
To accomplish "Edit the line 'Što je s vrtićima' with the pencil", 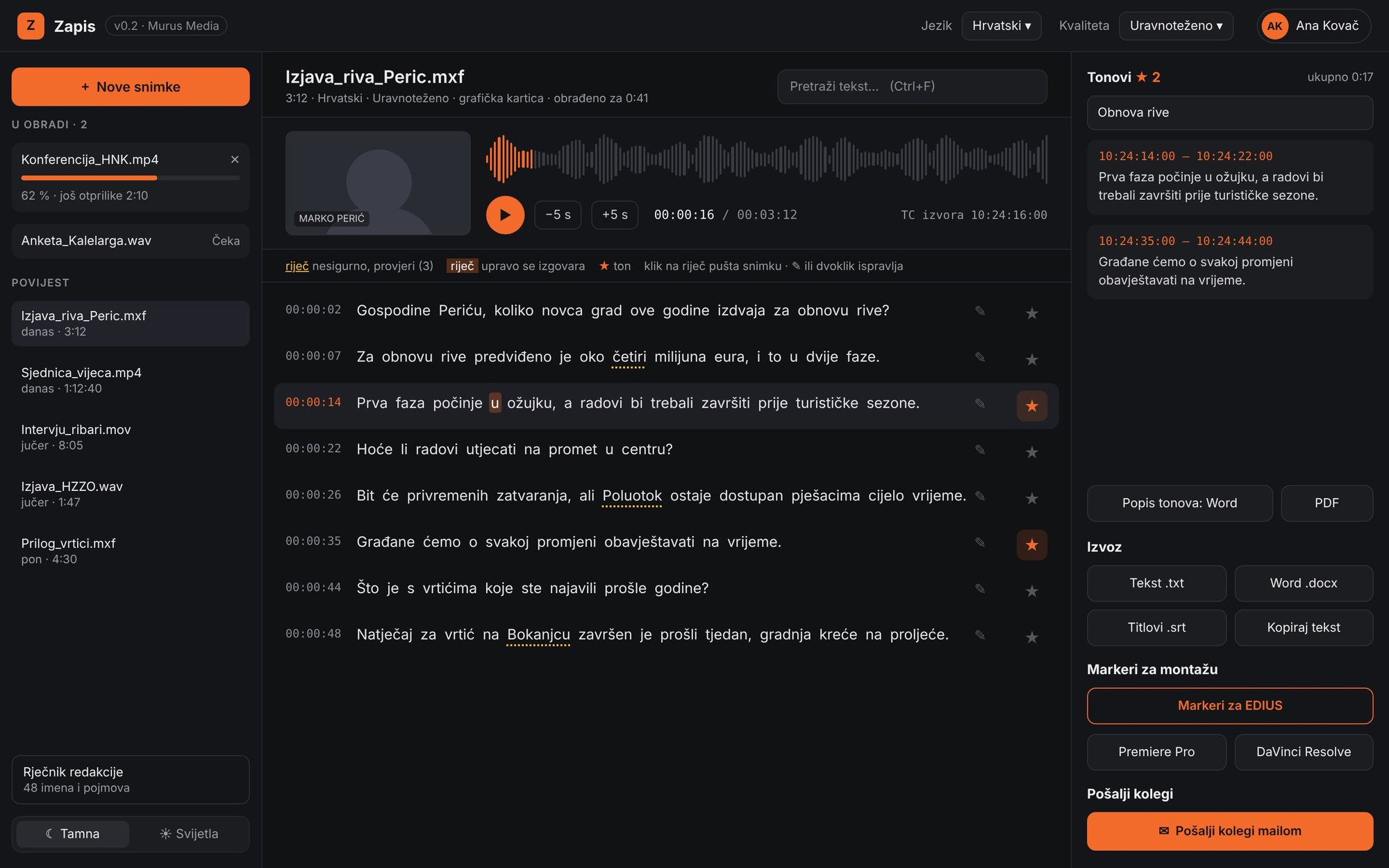I will pos(980,588).
